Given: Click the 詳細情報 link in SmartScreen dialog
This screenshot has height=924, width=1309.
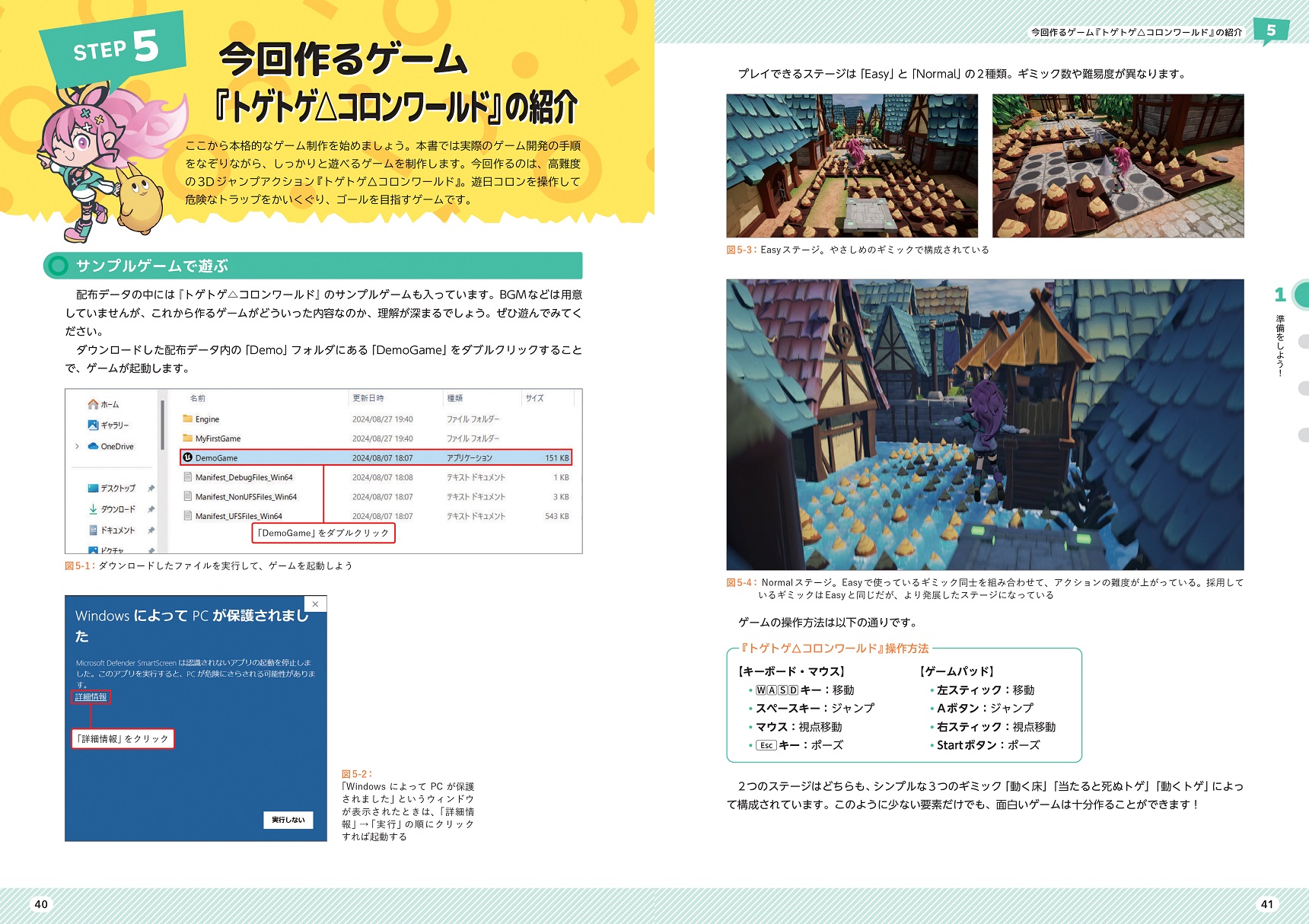Looking at the screenshot, I should coord(91,696).
